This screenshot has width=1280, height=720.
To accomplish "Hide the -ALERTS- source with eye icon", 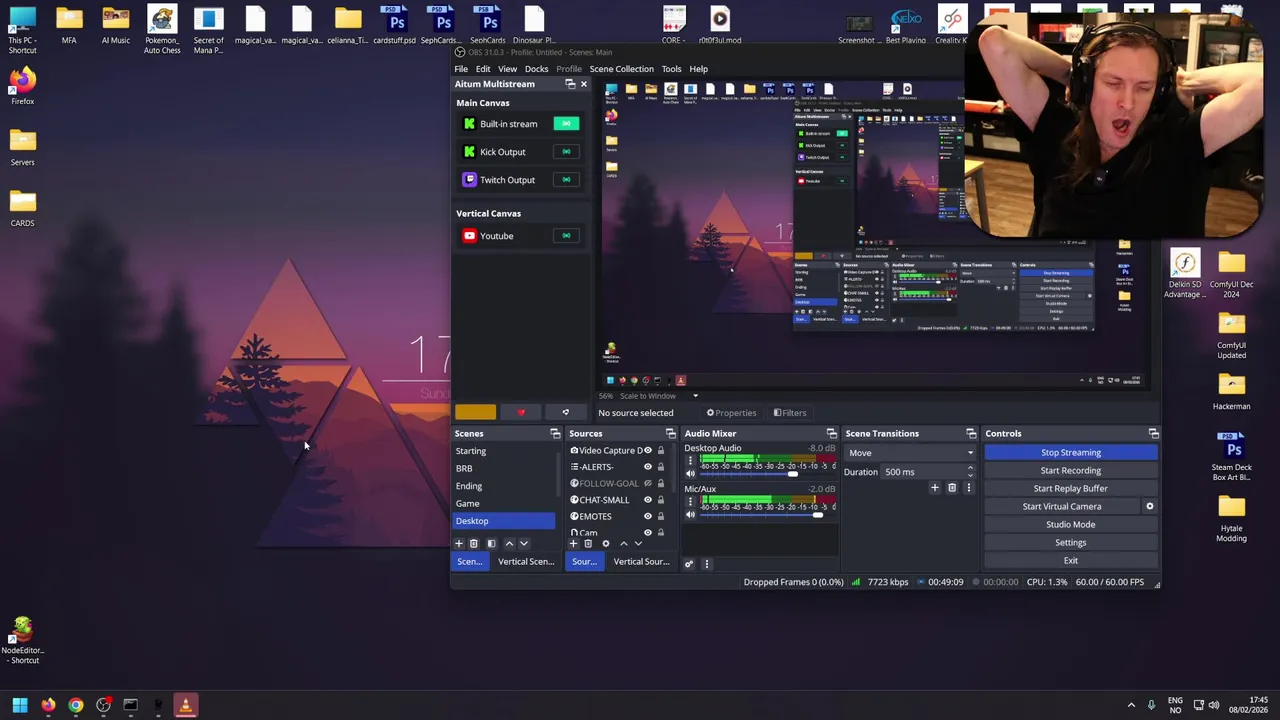I will pyautogui.click(x=647, y=467).
